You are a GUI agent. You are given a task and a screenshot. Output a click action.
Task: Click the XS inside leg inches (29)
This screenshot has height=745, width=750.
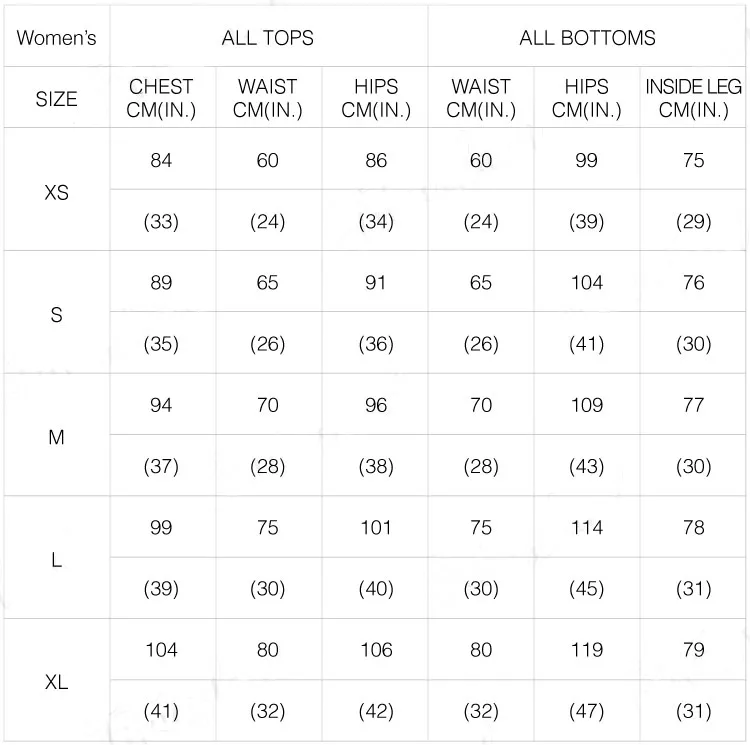[694, 221]
